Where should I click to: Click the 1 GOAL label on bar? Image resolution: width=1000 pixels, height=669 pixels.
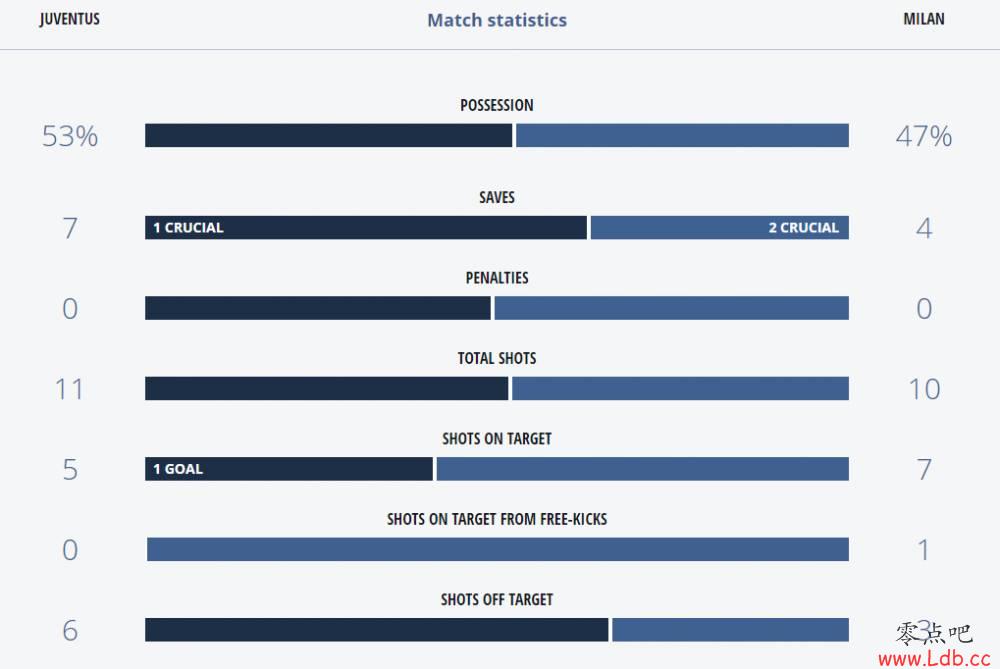pyautogui.click(x=178, y=469)
